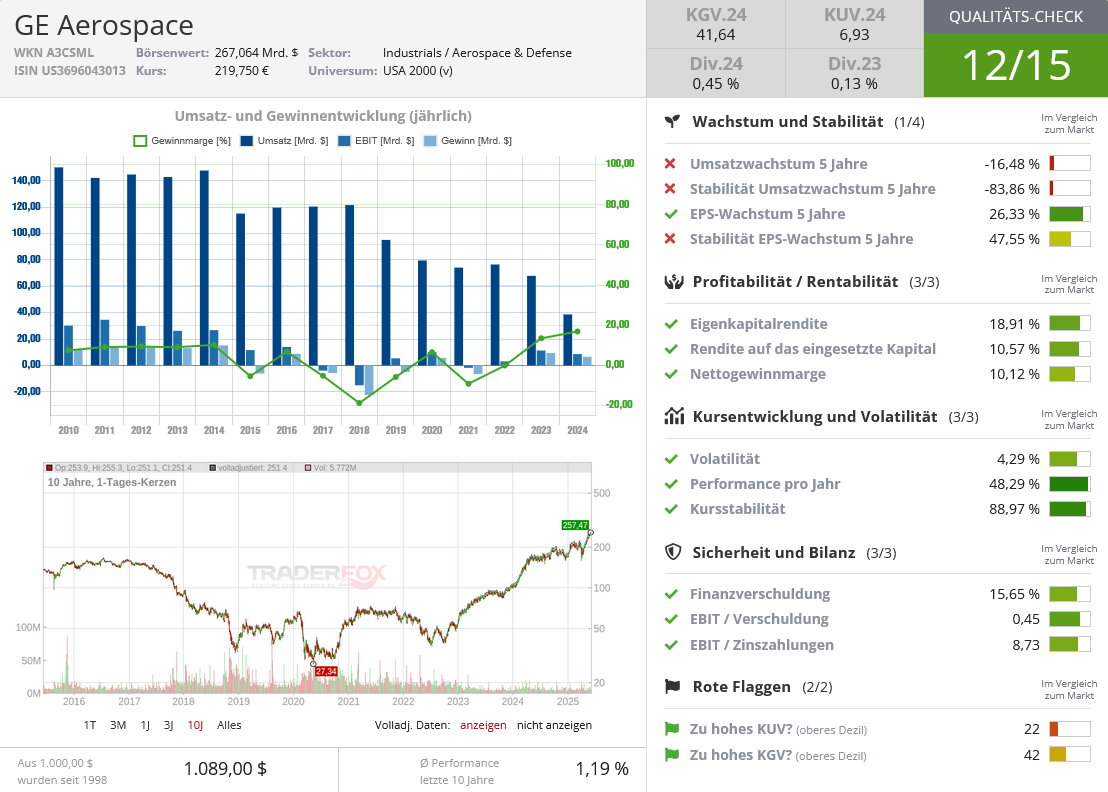Click the 257,47 price marker on chart

(575, 525)
